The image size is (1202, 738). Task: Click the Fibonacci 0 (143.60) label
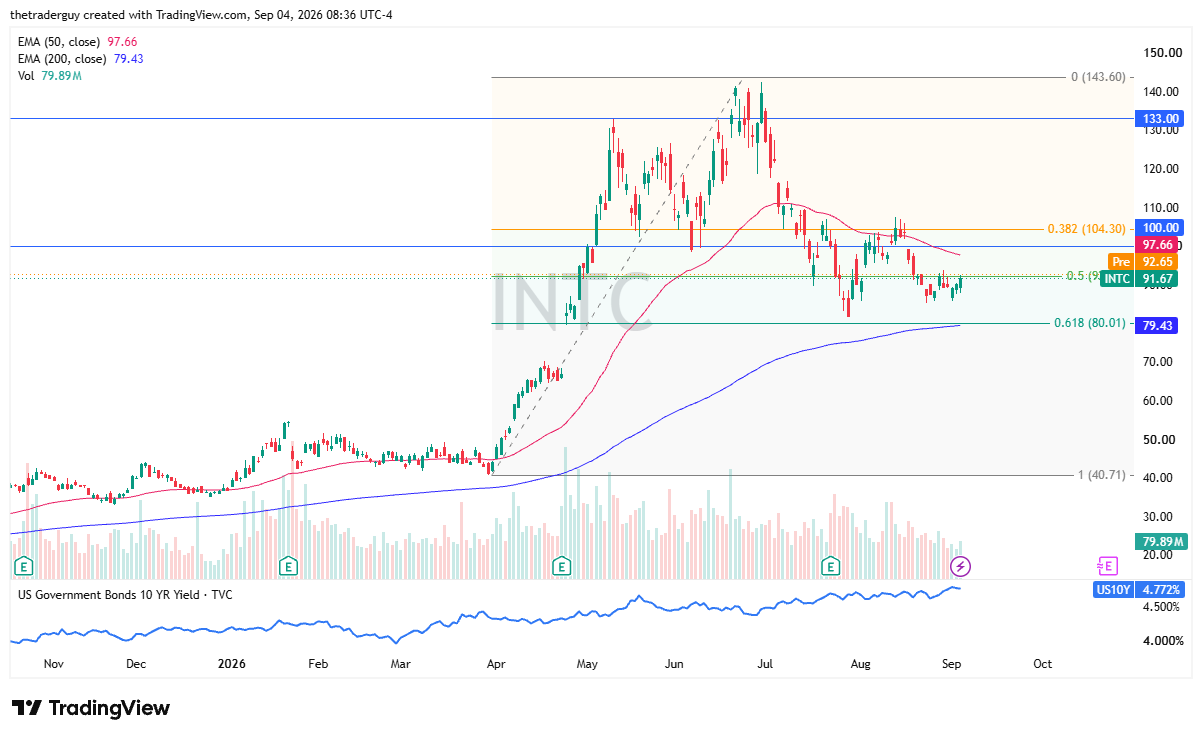pos(1098,77)
